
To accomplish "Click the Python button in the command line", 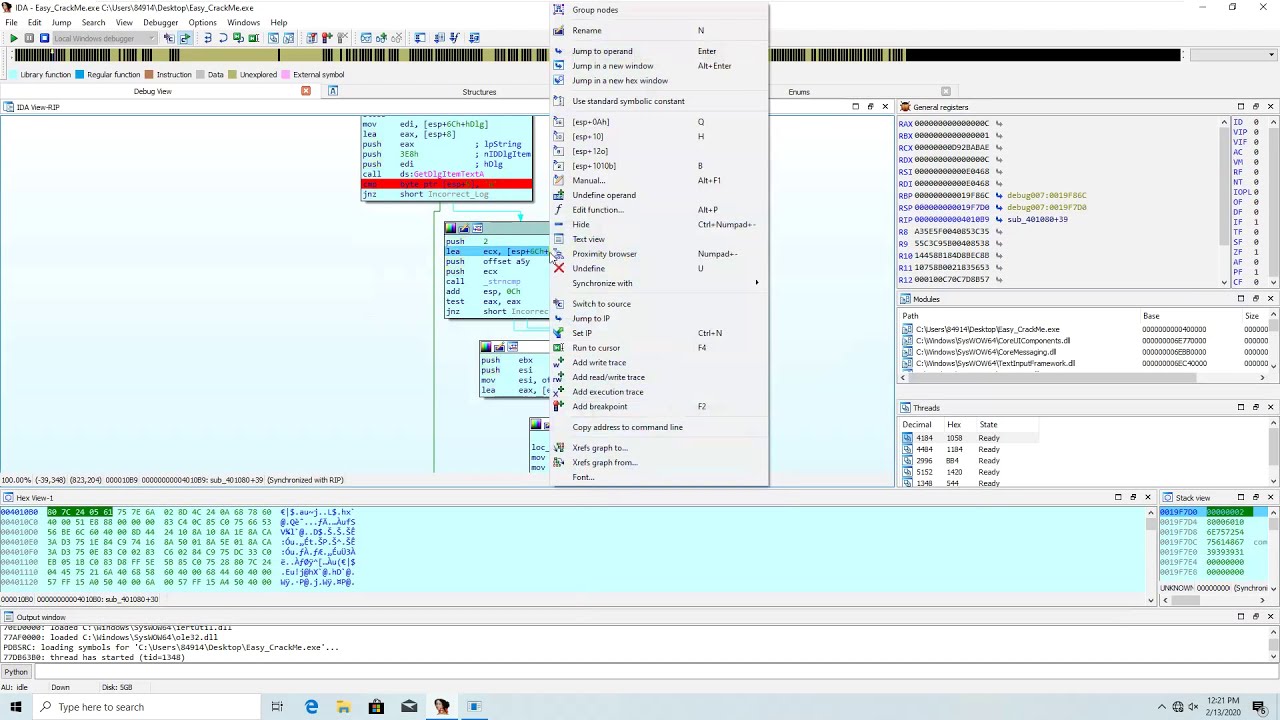I will coord(16,672).
